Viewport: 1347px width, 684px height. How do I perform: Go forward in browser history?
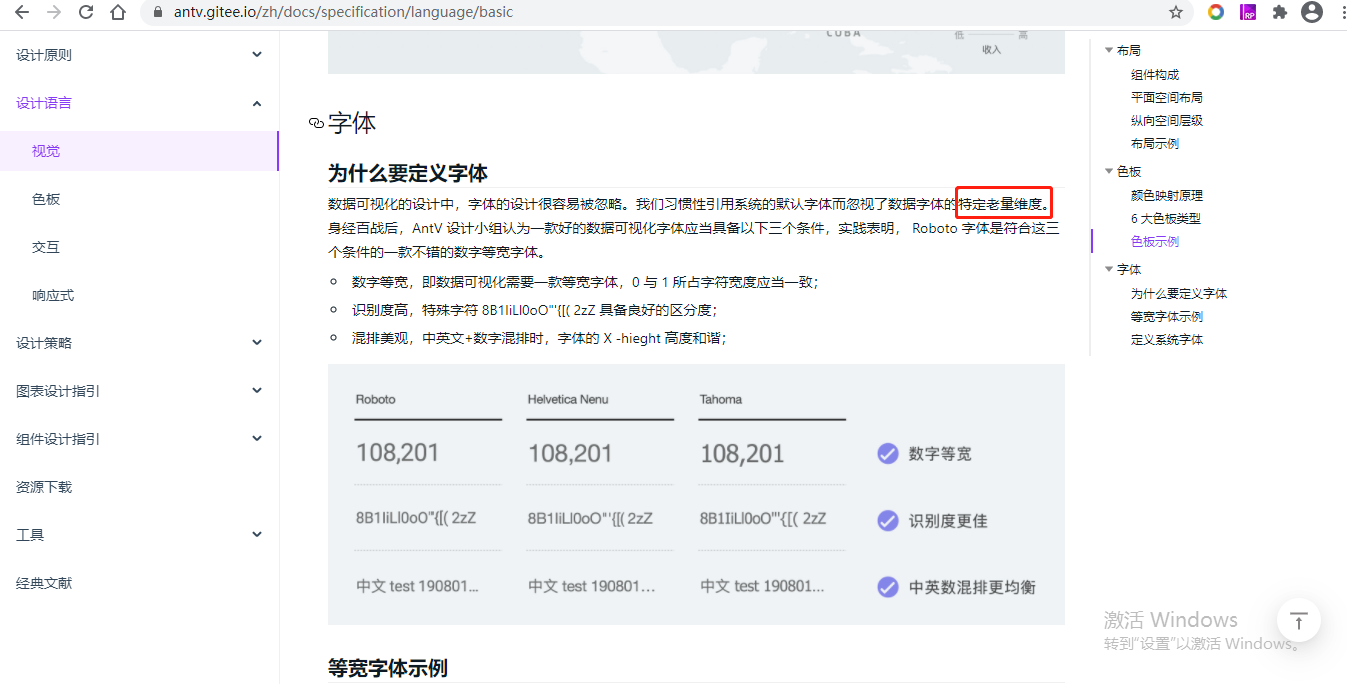tap(54, 12)
